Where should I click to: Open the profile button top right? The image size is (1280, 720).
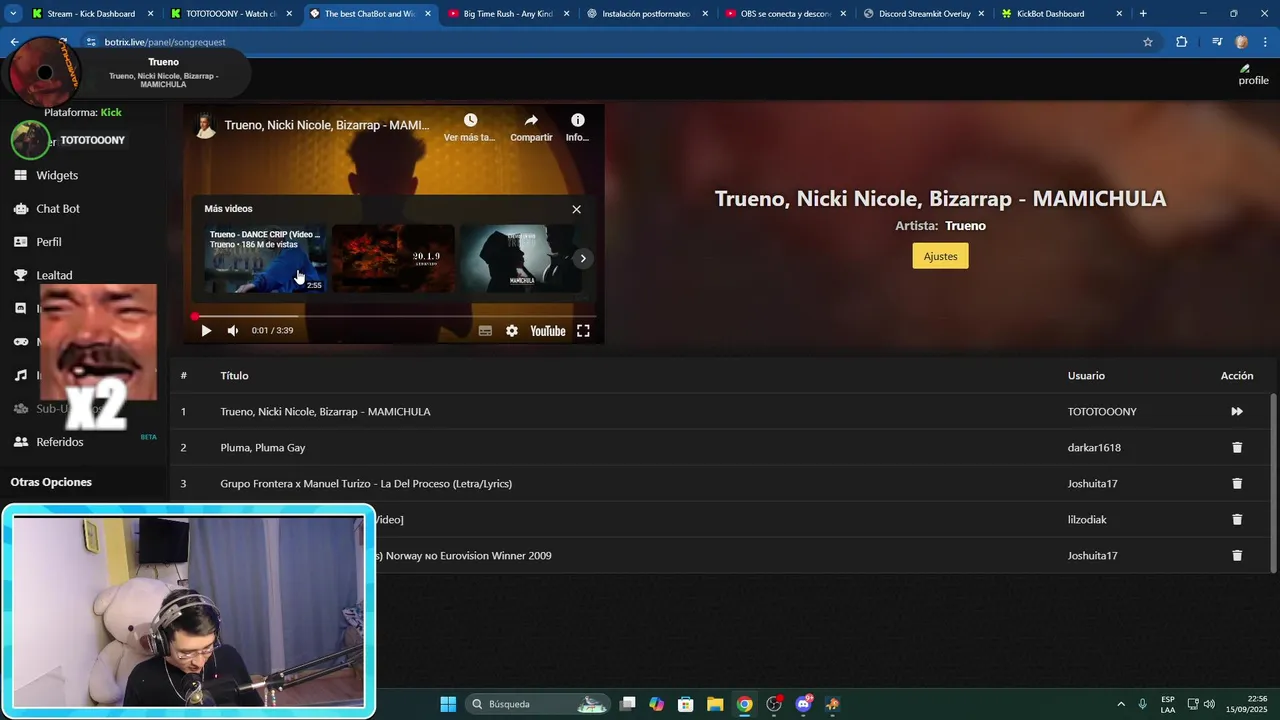pos(1253,75)
